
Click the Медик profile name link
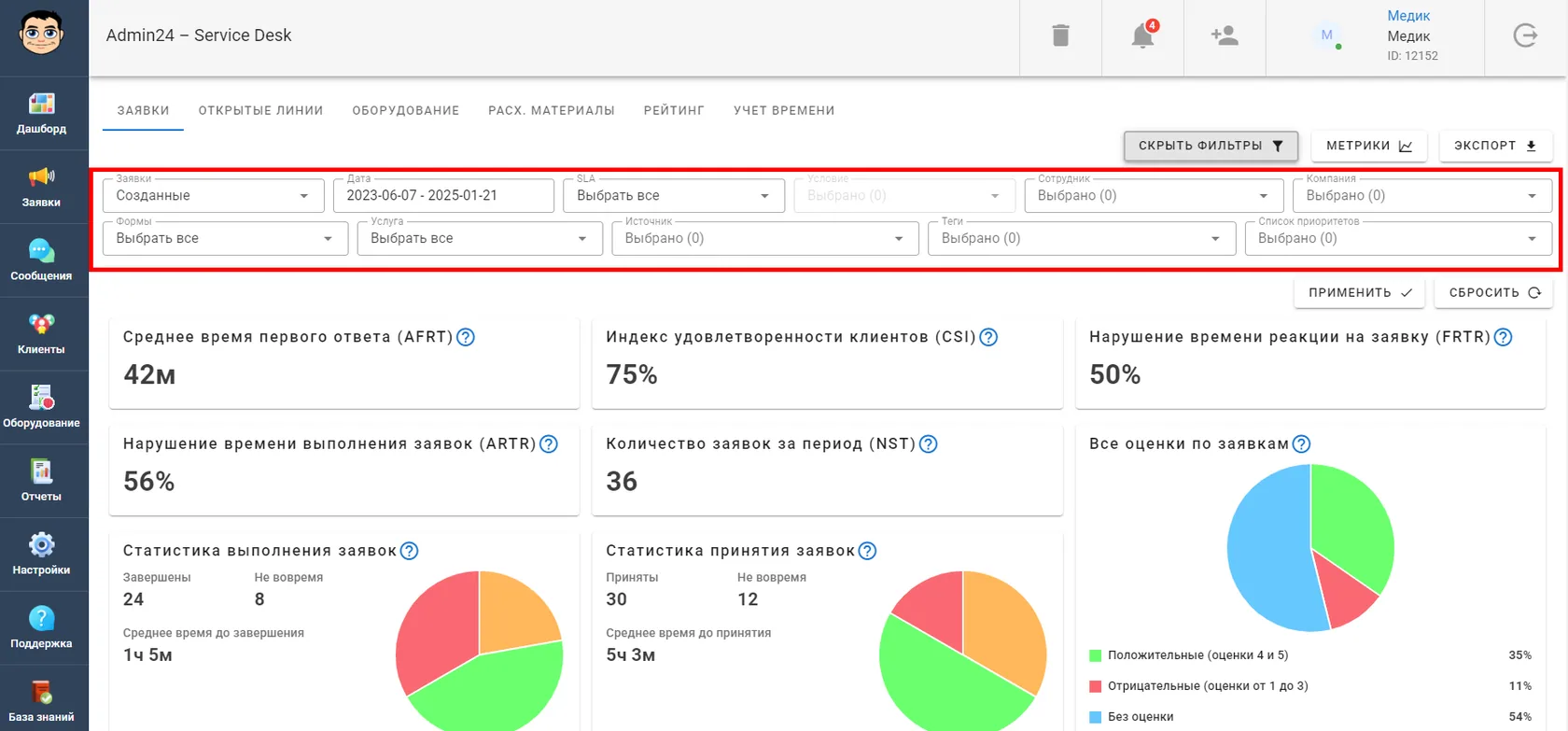pos(1408,16)
